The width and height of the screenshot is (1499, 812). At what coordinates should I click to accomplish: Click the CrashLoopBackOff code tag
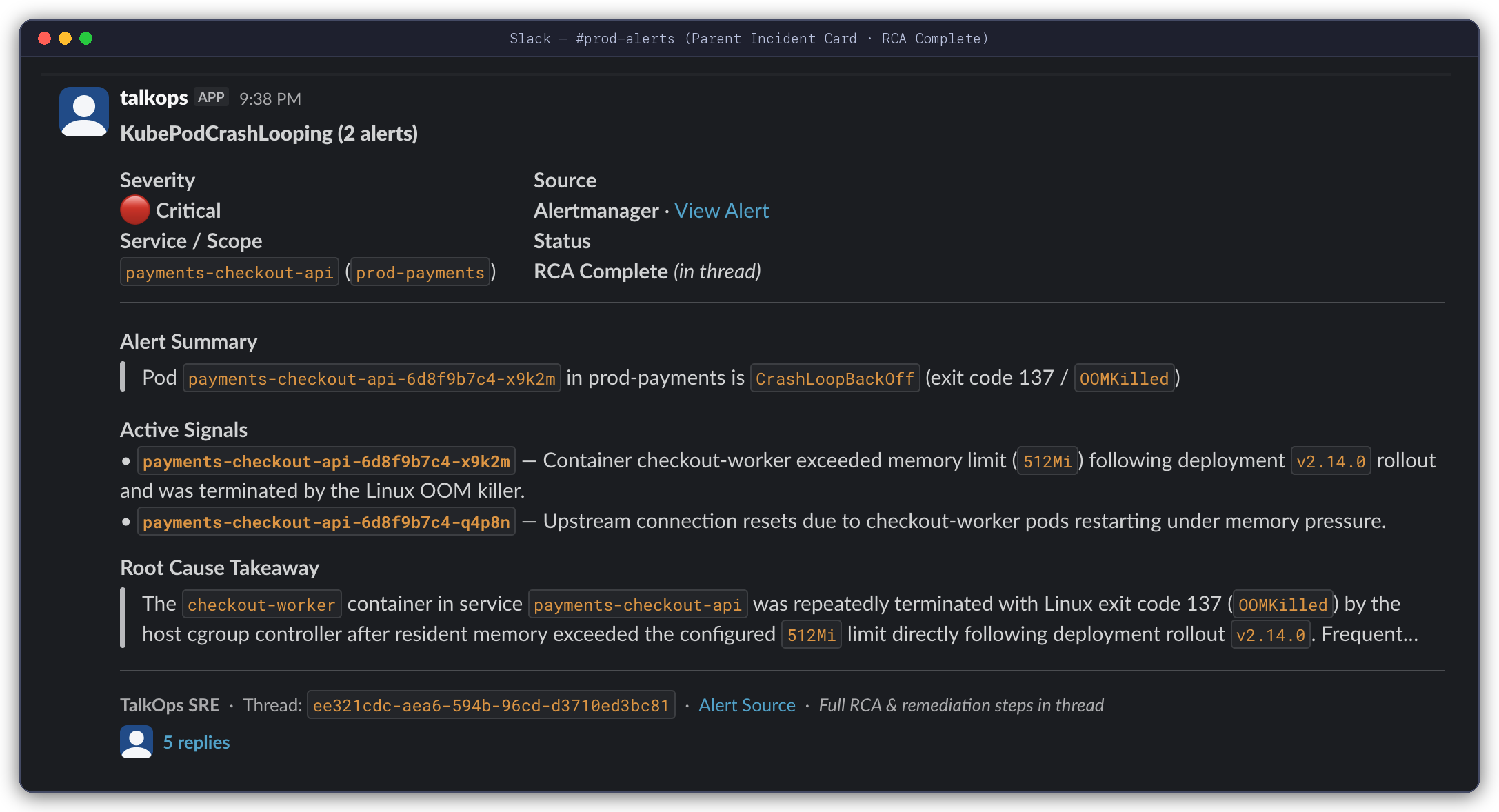834,378
